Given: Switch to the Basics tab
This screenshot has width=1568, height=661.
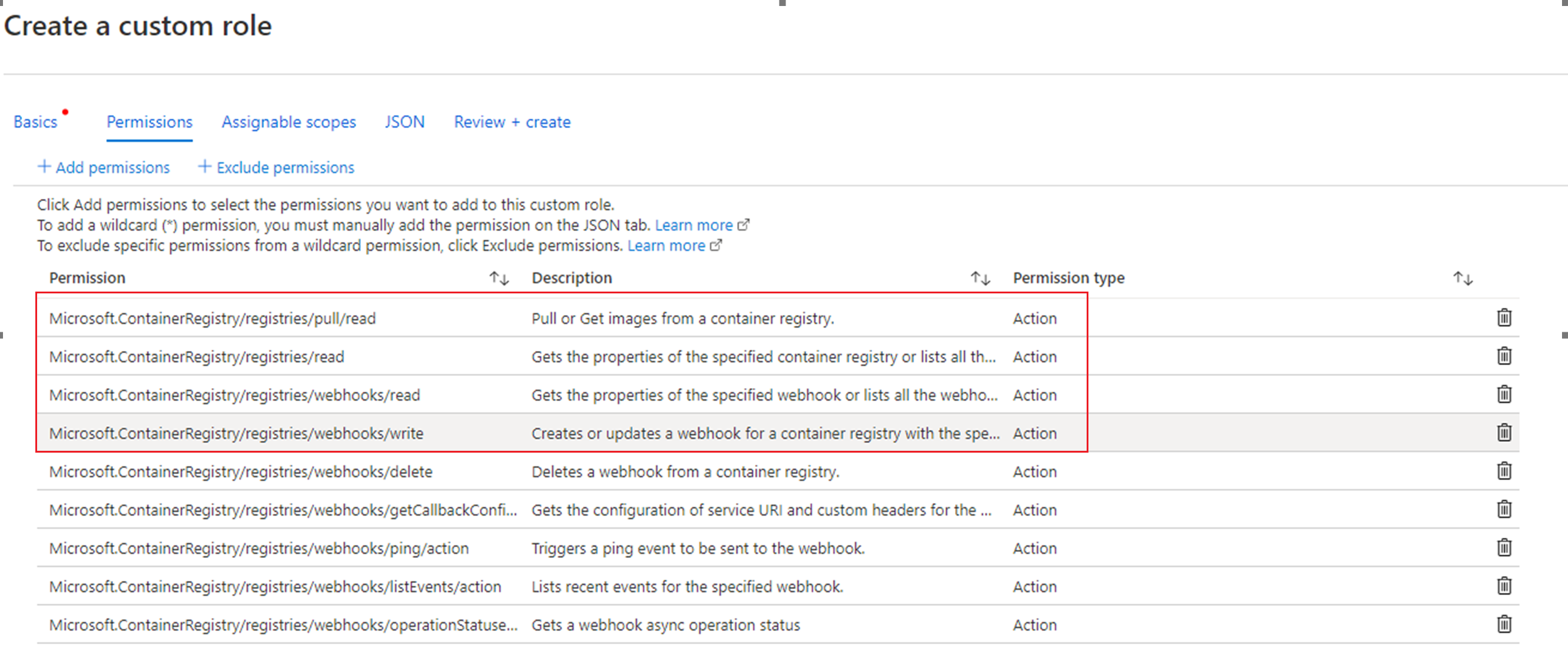Looking at the screenshot, I should click(x=35, y=122).
